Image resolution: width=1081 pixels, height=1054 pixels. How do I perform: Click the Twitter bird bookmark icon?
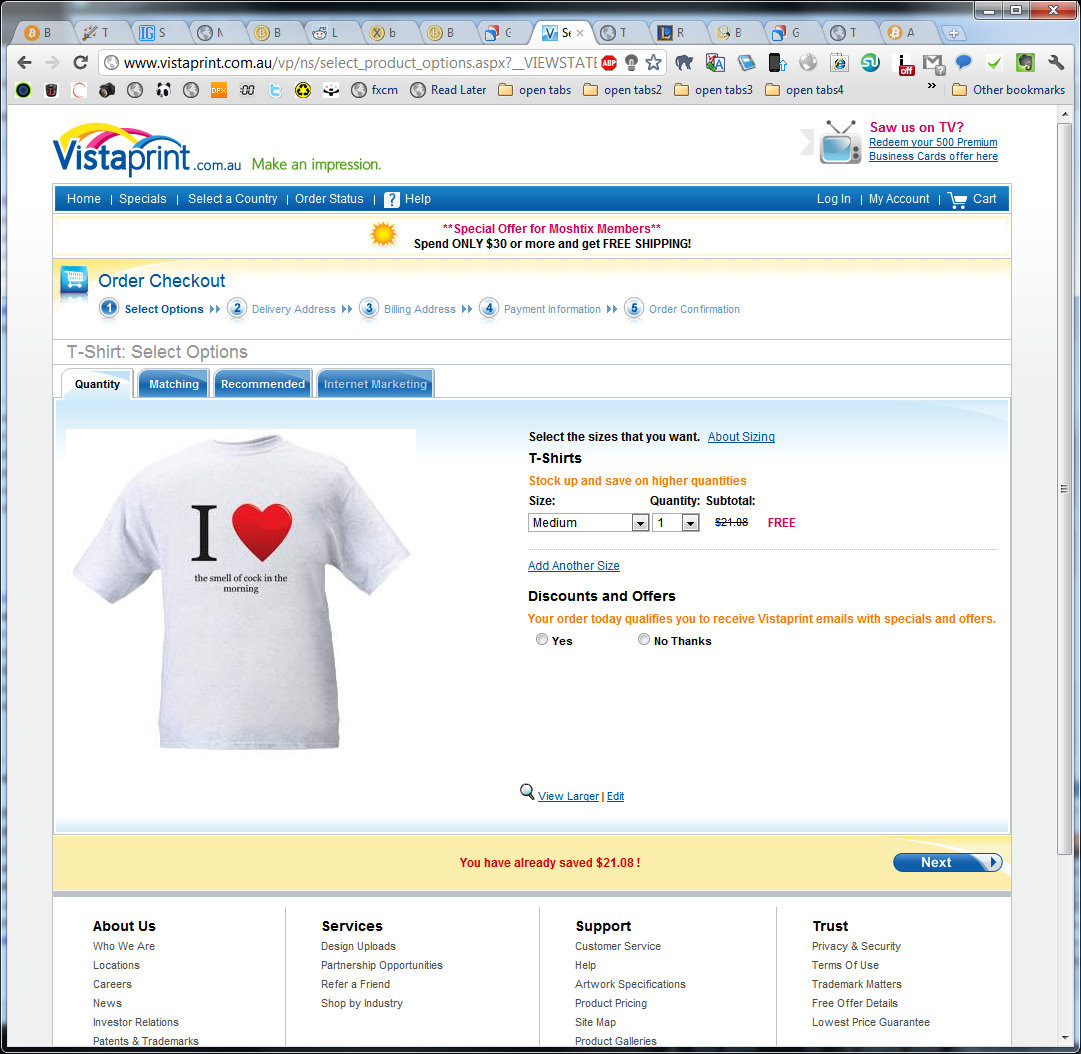275,90
